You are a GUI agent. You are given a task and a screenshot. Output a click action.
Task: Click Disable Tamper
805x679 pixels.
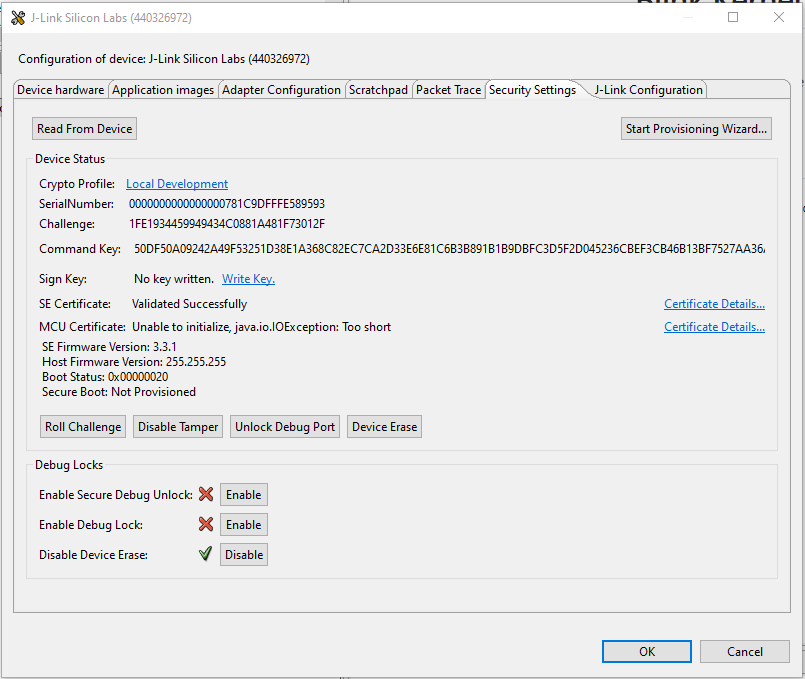point(177,426)
